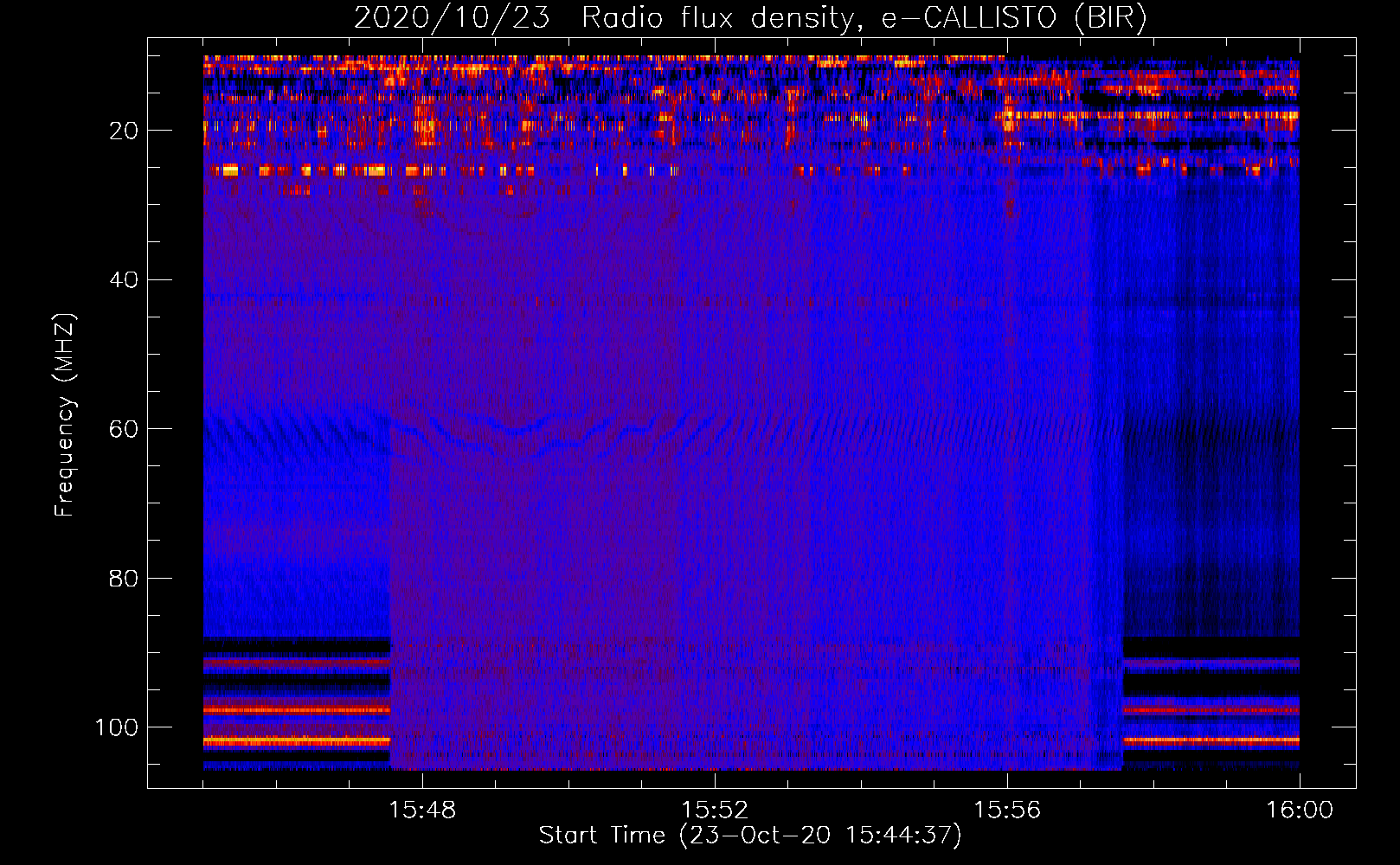This screenshot has width=1400, height=865.
Task: Click the '80' frequency tick label
Action: pos(124,579)
